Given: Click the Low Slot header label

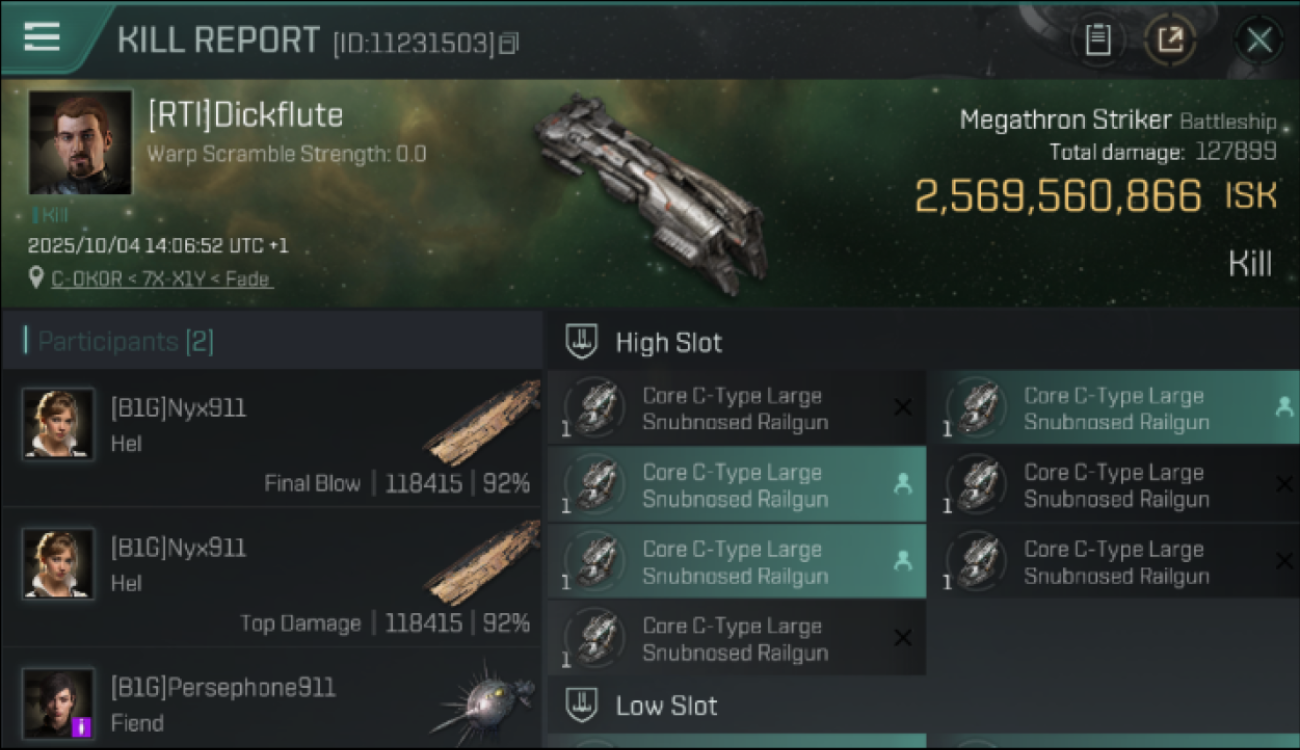Looking at the screenshot, I should point(666,706).
